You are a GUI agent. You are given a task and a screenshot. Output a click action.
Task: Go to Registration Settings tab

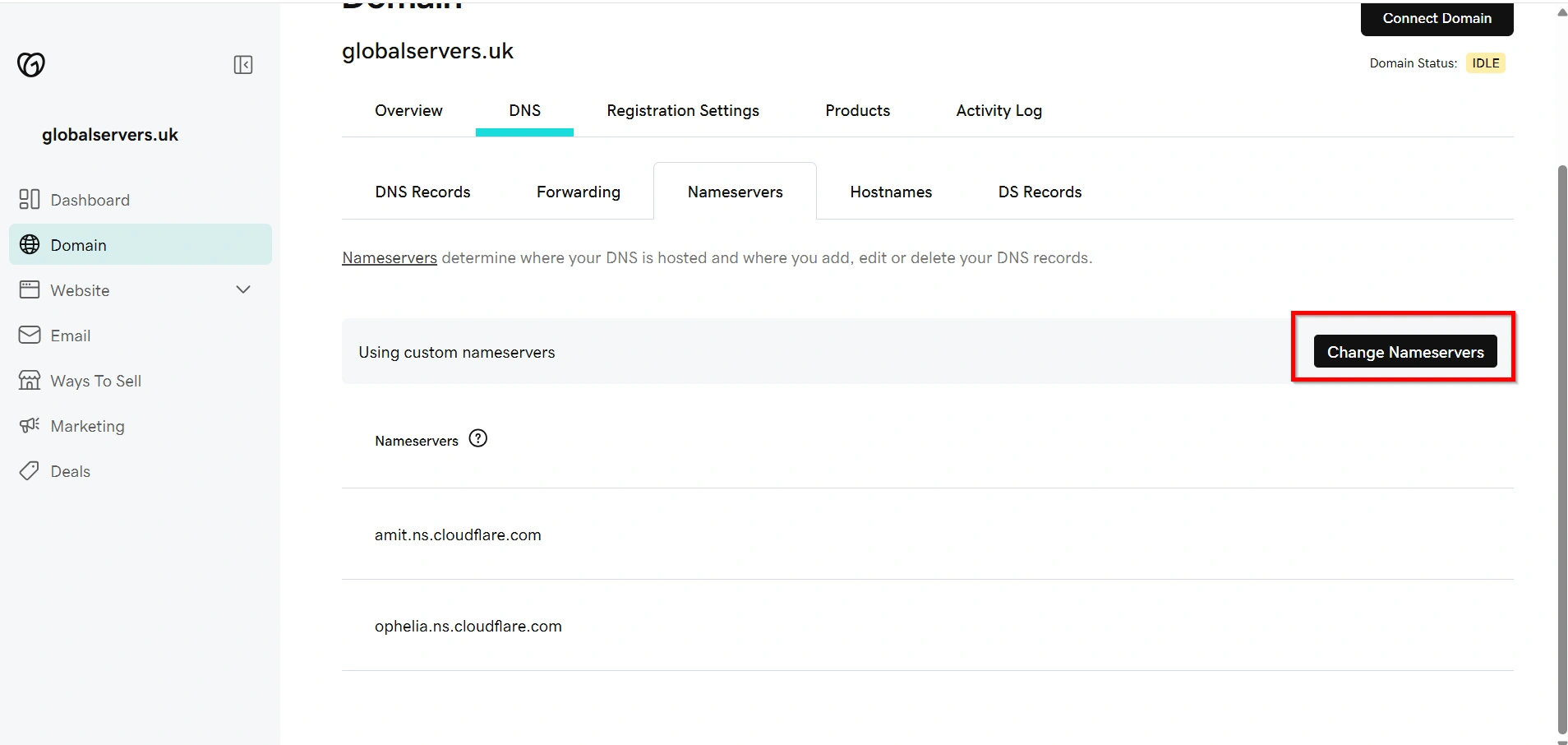click(683, 110)
